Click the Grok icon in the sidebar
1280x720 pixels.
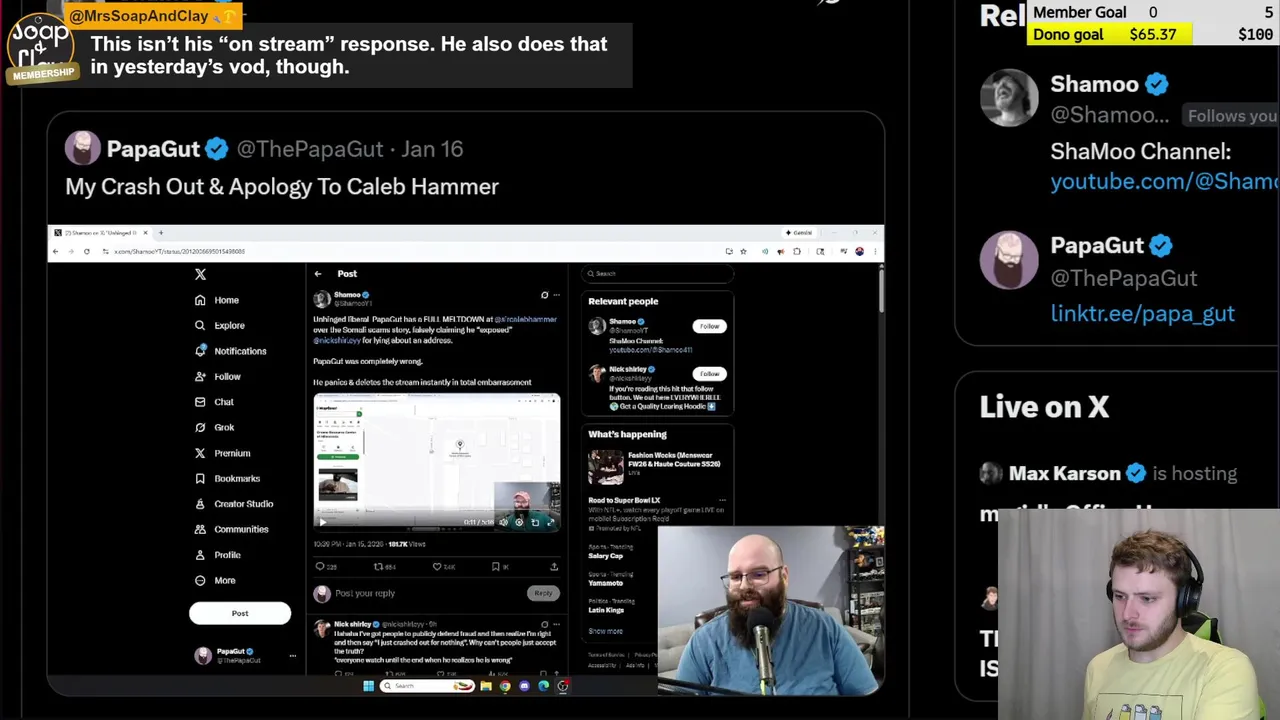(200, 427)
